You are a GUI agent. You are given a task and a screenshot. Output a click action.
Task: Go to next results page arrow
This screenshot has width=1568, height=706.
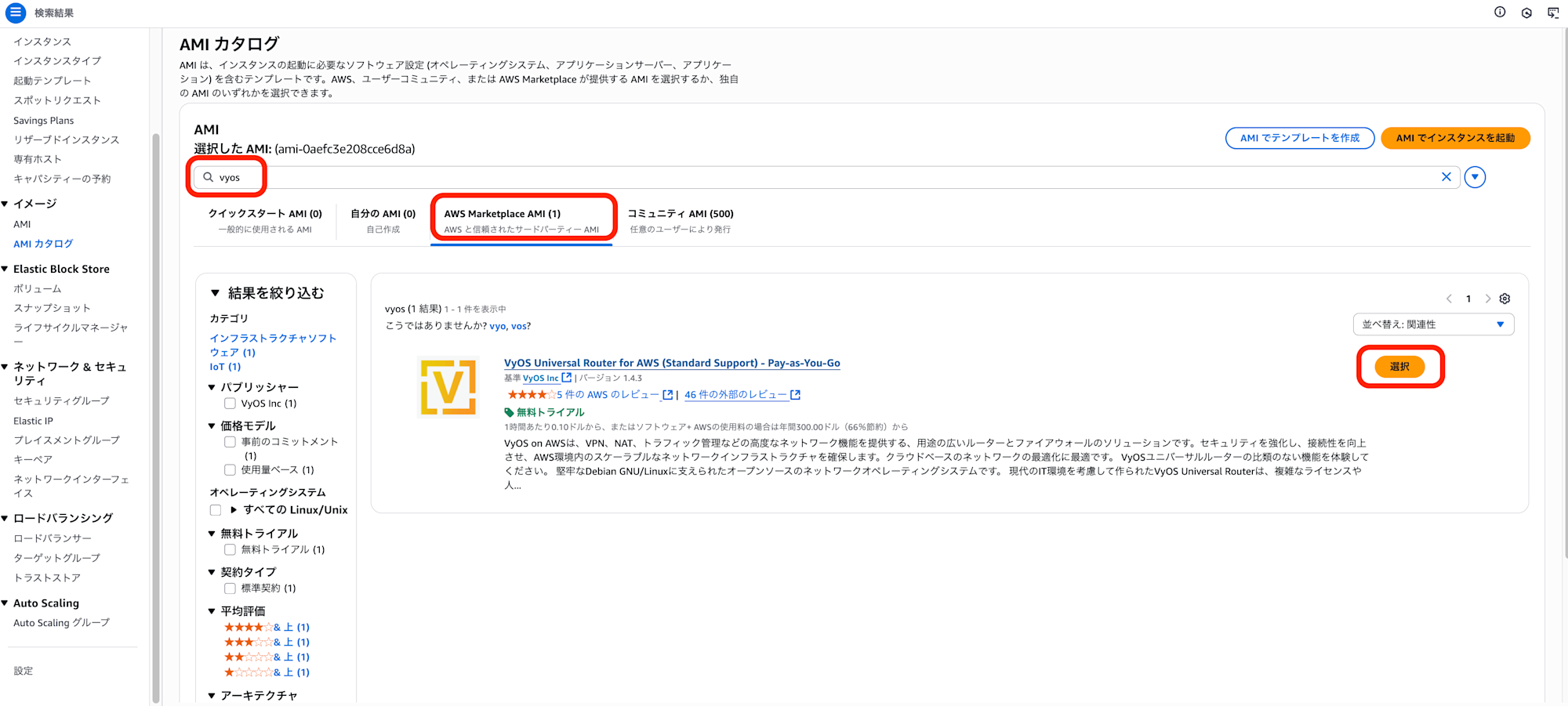coord(1487,299)
